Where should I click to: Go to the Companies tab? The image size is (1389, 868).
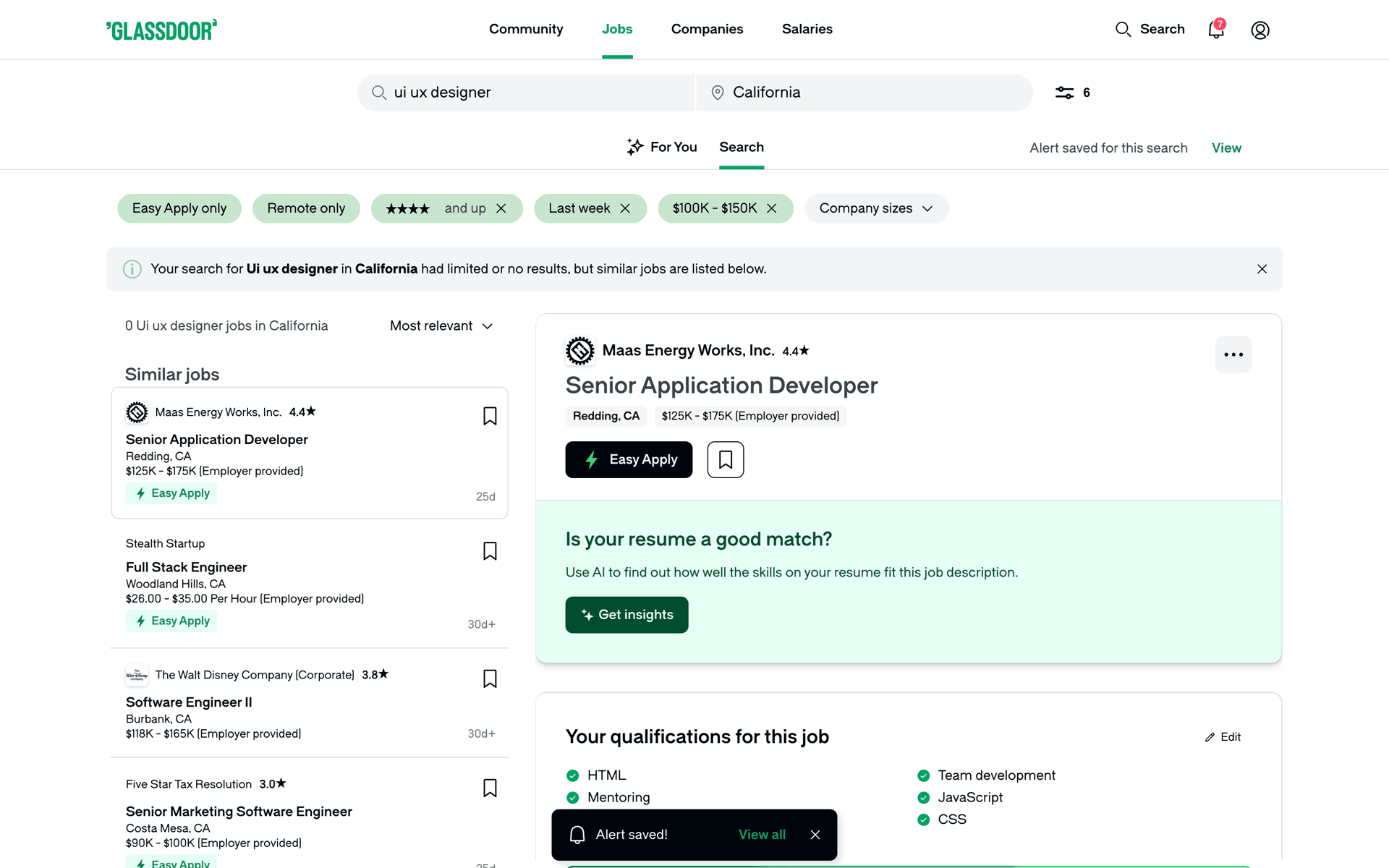(707, 29)
